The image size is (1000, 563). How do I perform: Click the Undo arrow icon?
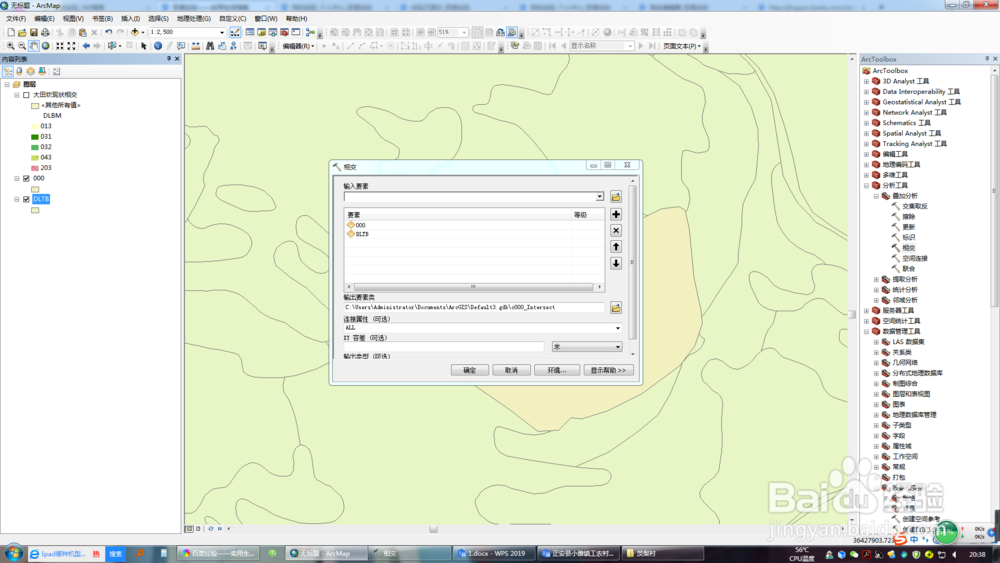(108, 32)
